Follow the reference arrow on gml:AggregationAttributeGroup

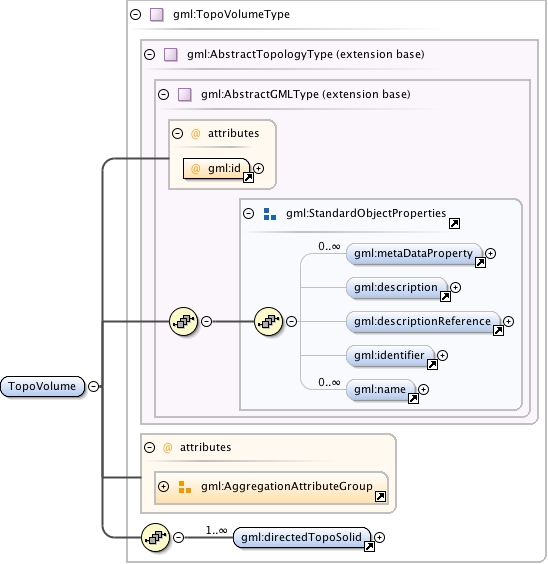(380, 497)
